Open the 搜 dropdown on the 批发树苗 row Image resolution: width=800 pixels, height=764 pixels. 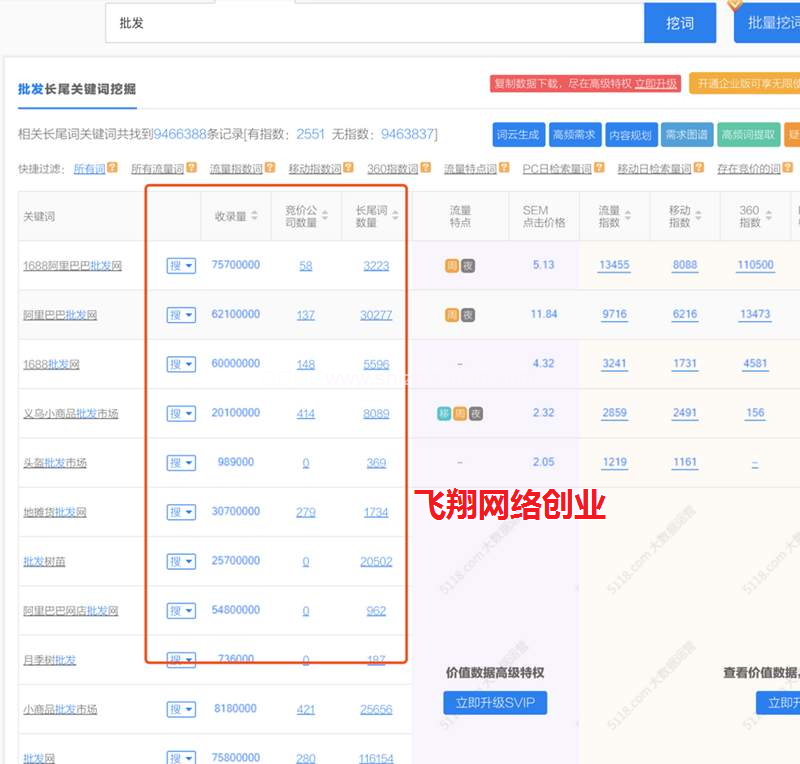180,561
